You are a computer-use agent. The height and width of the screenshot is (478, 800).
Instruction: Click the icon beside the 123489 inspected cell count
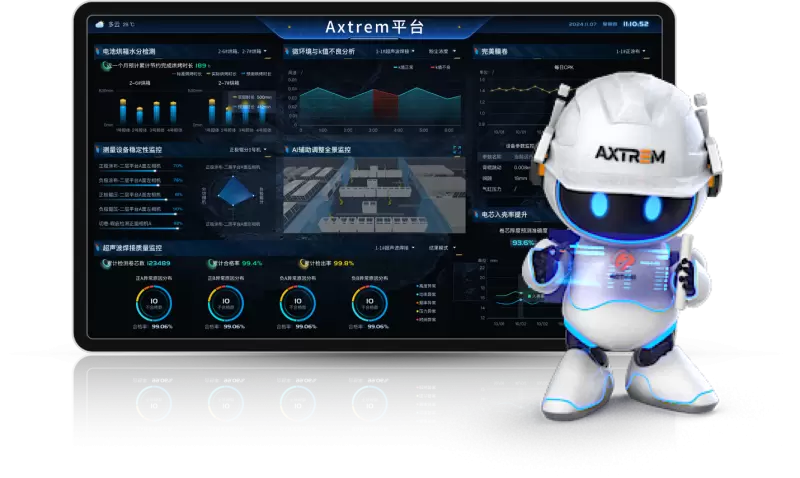pyautogui.click(x=103, y=264)
